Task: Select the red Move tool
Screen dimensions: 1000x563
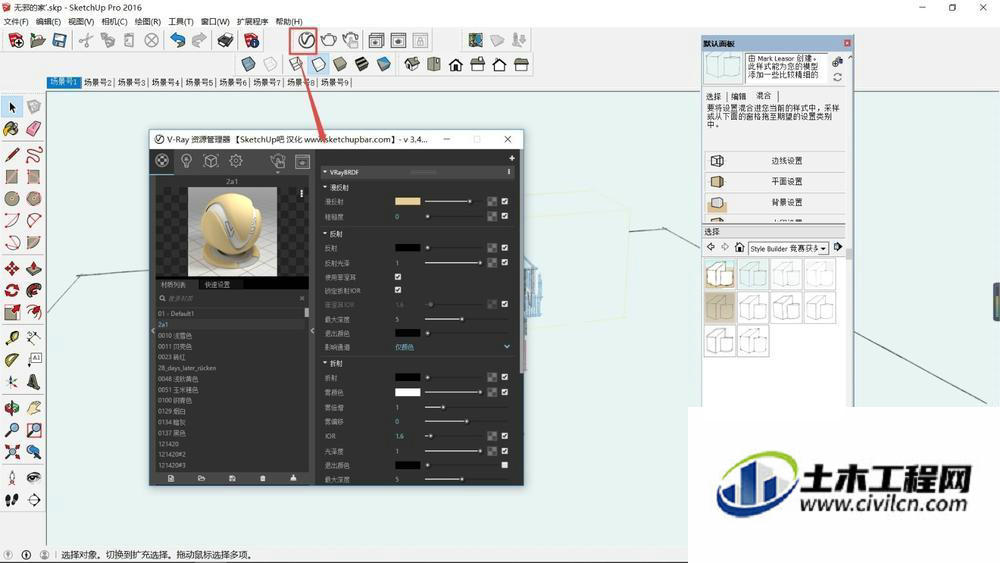Action: pyautogui.click(x=11, y=268)
